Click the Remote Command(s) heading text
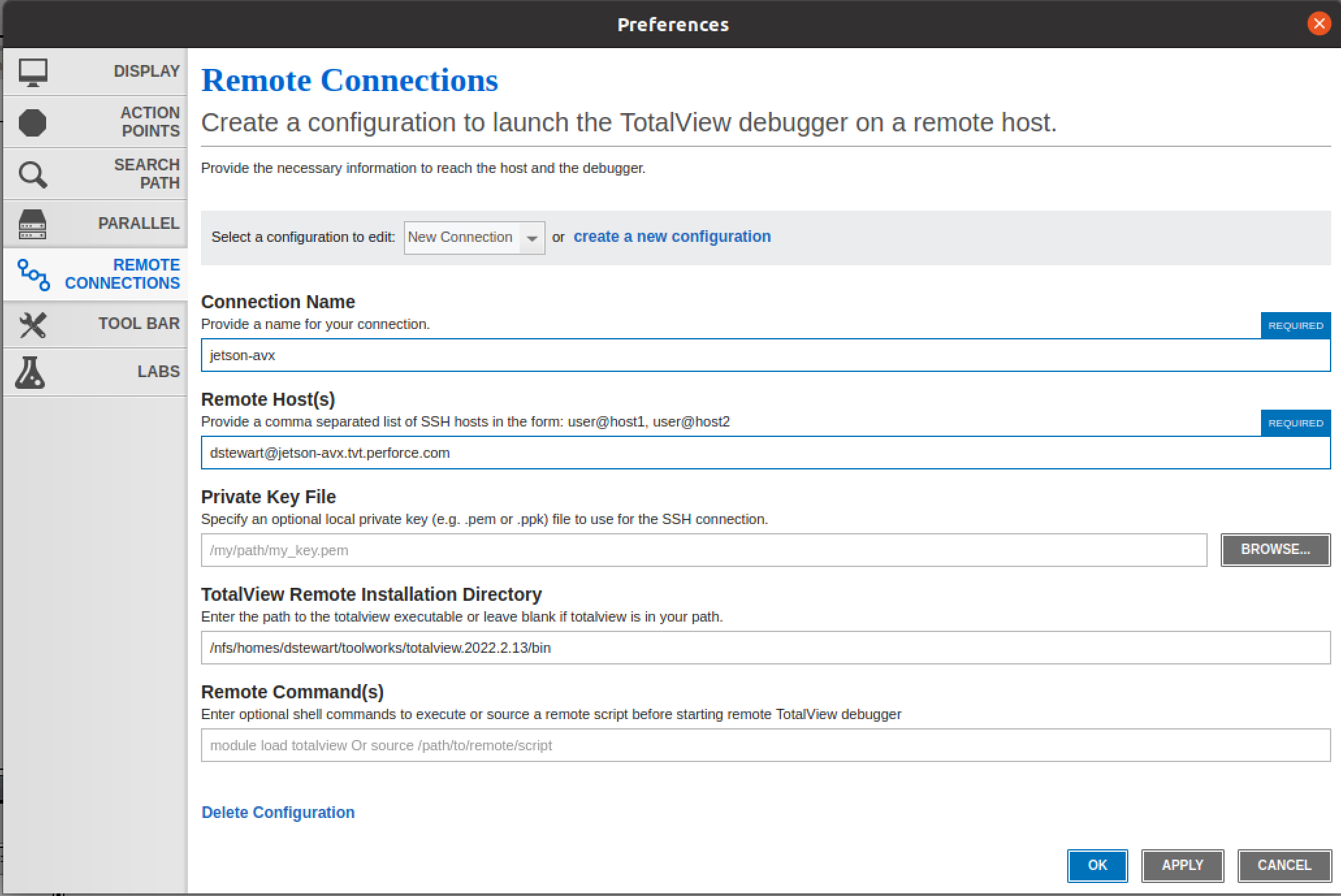This screenshot has height=896, width=1341. click(x=293, y=692)
